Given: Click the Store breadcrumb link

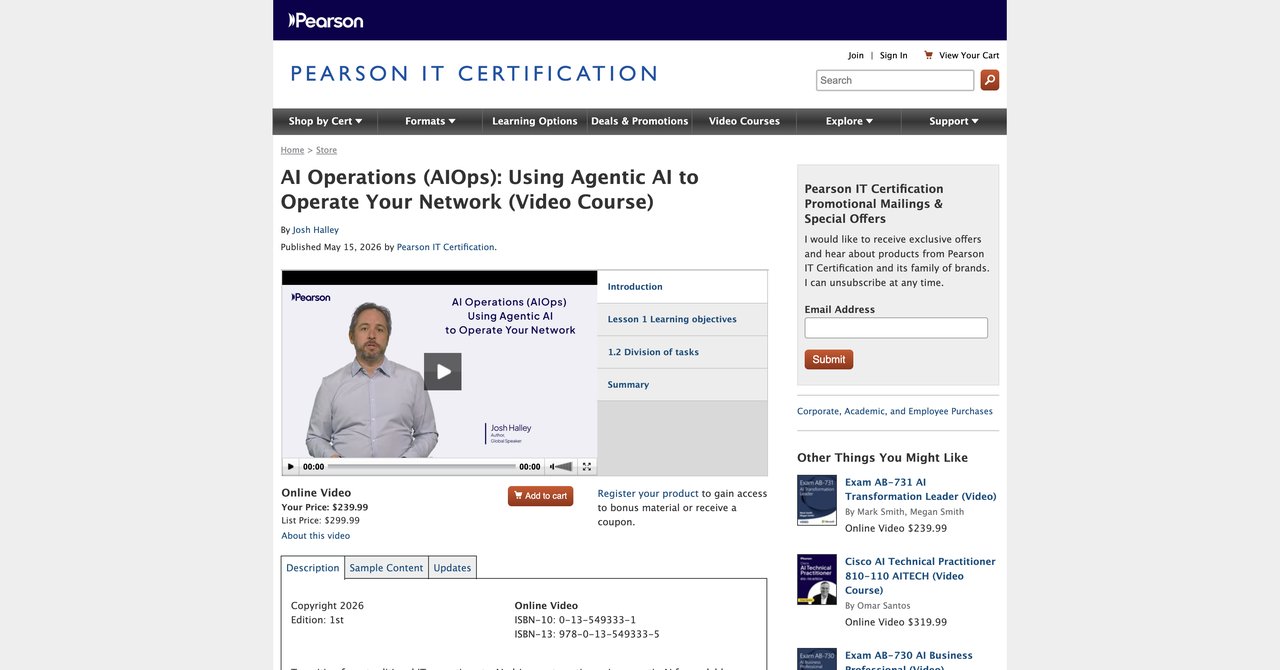Looking at the screenshot, I should (x=326, y=150).
